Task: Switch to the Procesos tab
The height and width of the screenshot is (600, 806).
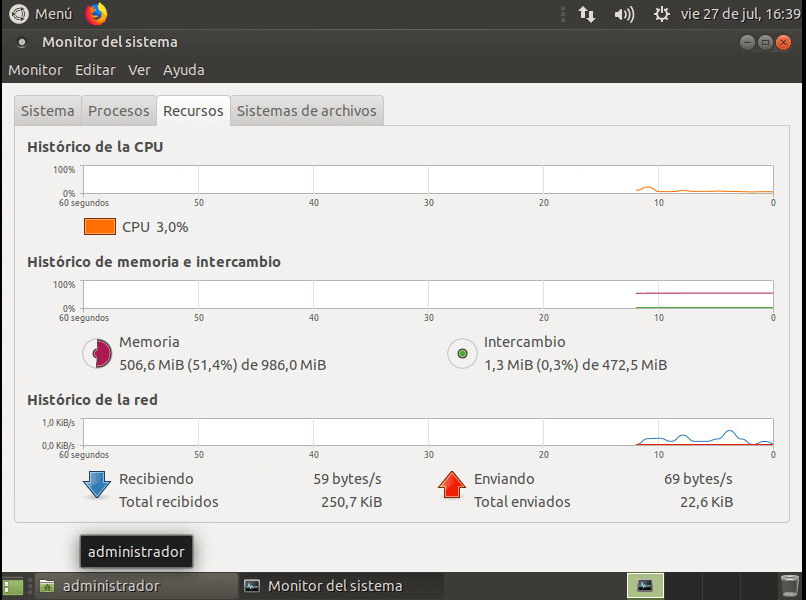Action: 118,110
